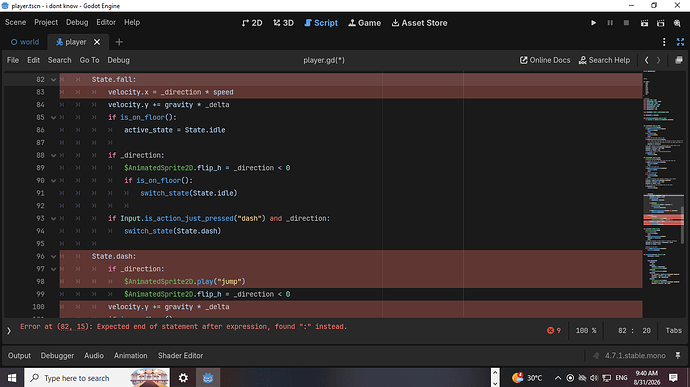Click line number 89 in the gutter
Viewport: 690px width, 387px height.
point(40,168)
